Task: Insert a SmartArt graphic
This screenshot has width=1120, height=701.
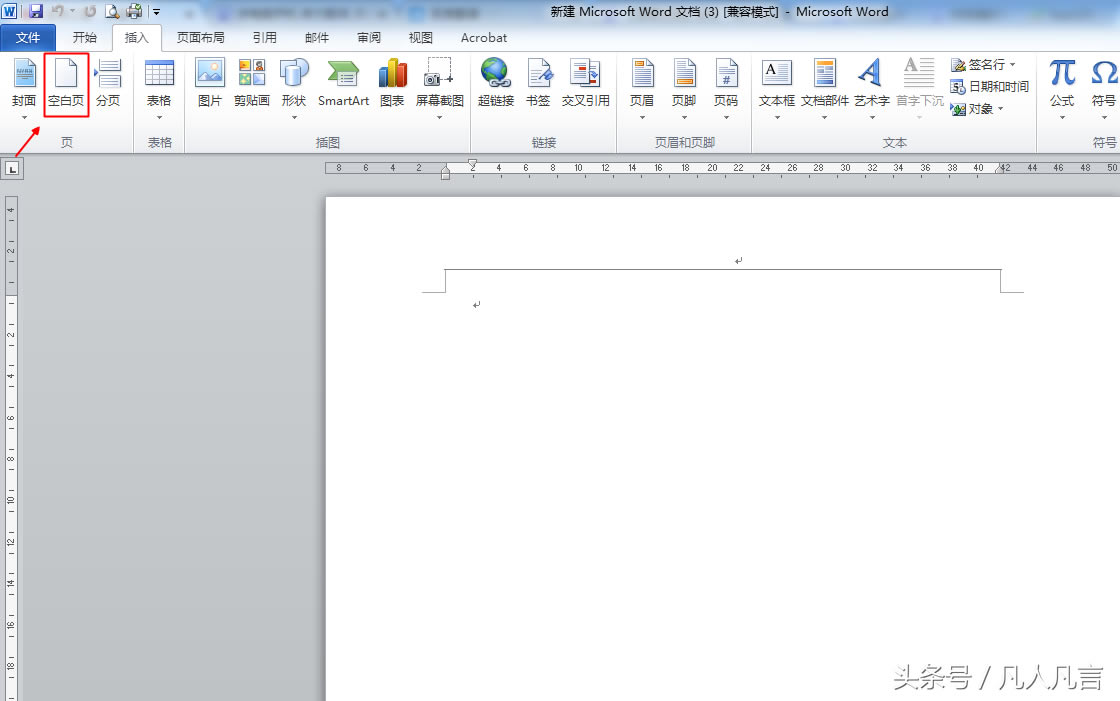Action: (343, 84)
